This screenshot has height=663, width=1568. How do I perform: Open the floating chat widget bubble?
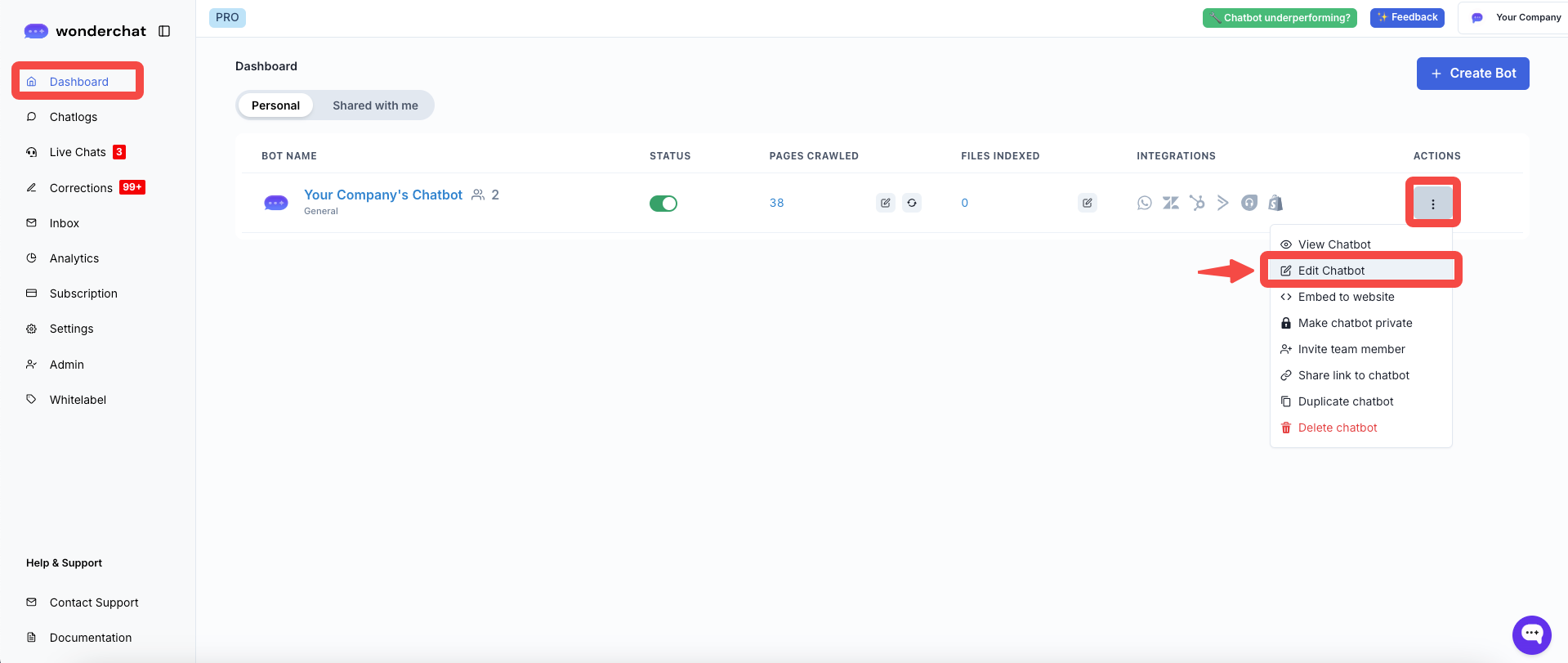1531,634
